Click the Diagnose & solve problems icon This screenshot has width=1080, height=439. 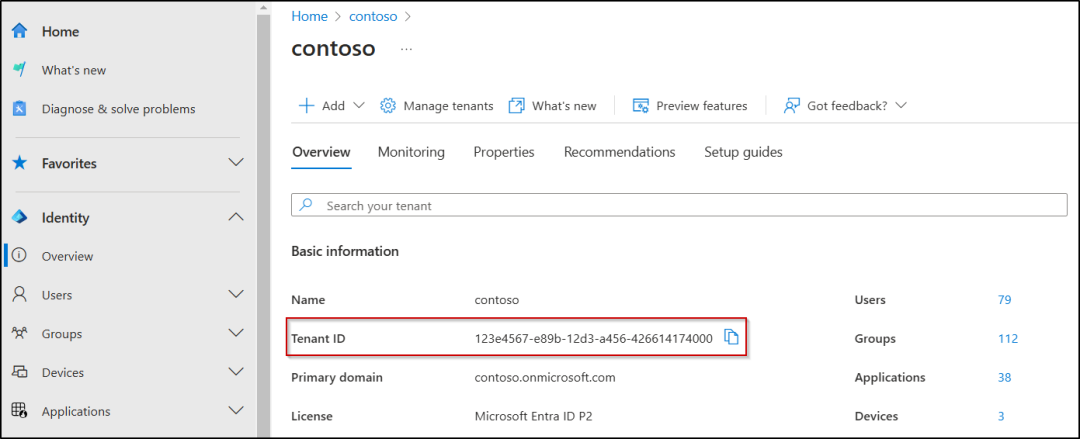point(19,109)
